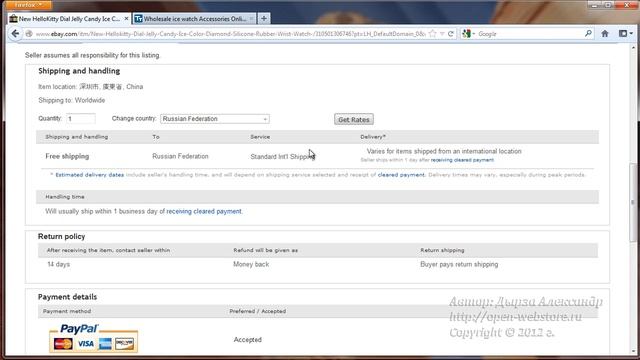Open cleared payment link in footnote
The width and height of the screenshot is (640, 360).
click(401, 175)
